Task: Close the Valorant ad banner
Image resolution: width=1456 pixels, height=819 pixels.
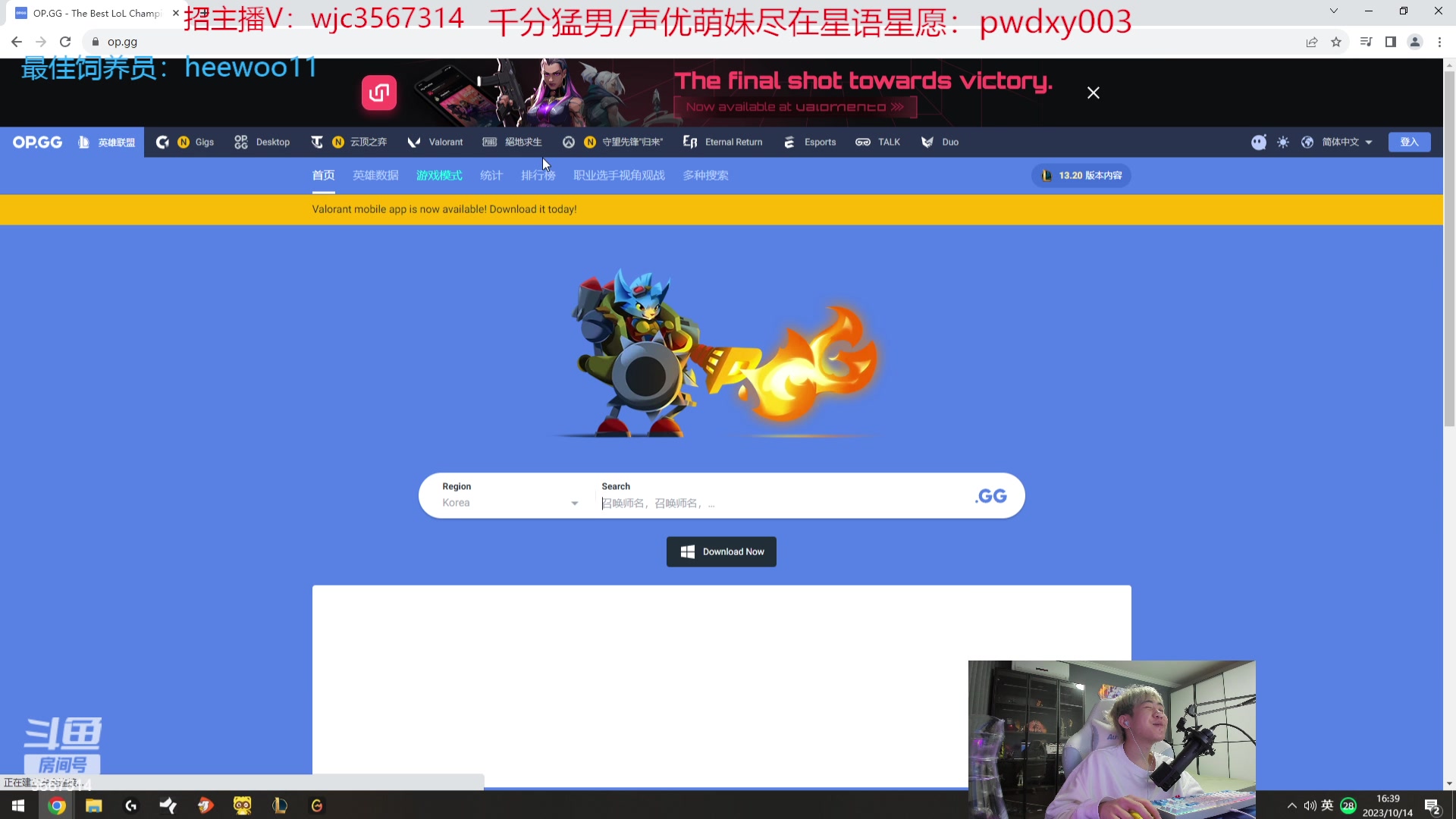Action: (x=1093, y=93)
